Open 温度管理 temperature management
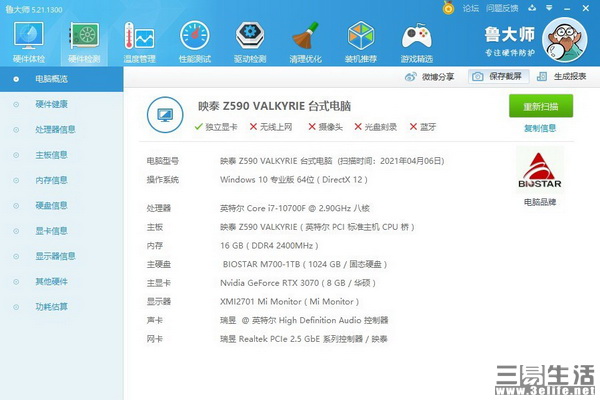This screenshot has height=400, width=600. click(139, 42)
